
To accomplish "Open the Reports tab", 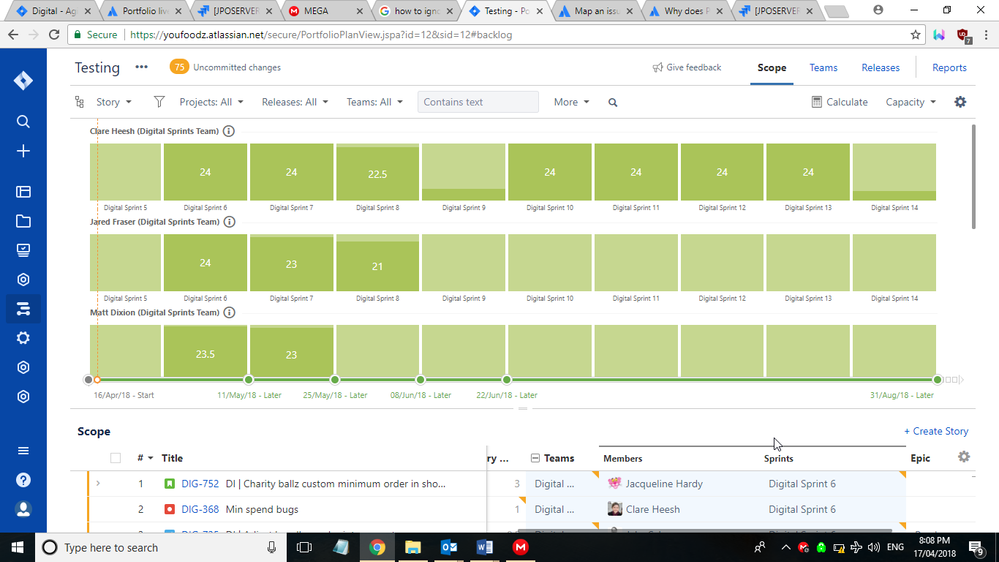I will coord(949,68).
